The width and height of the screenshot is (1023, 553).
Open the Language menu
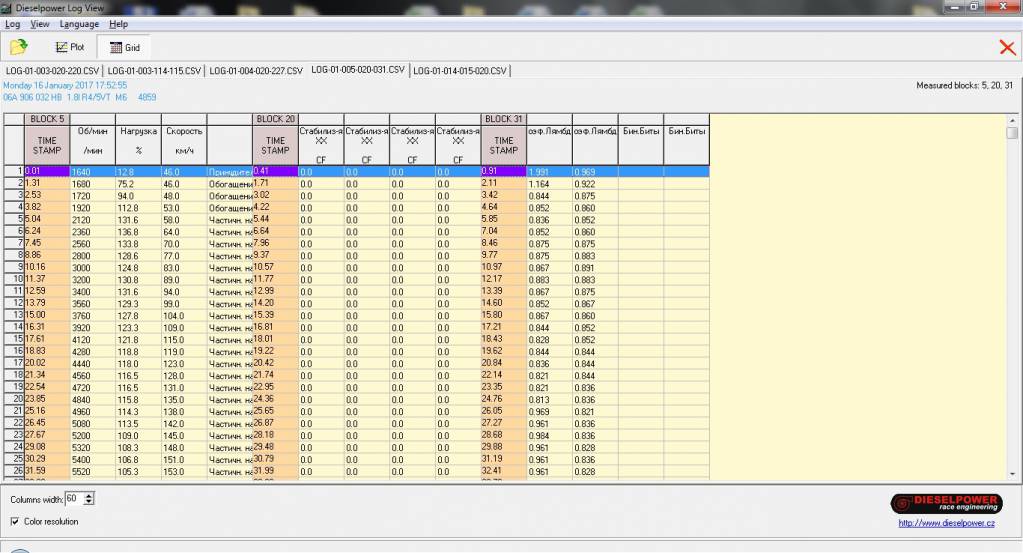tap(79, 24)
